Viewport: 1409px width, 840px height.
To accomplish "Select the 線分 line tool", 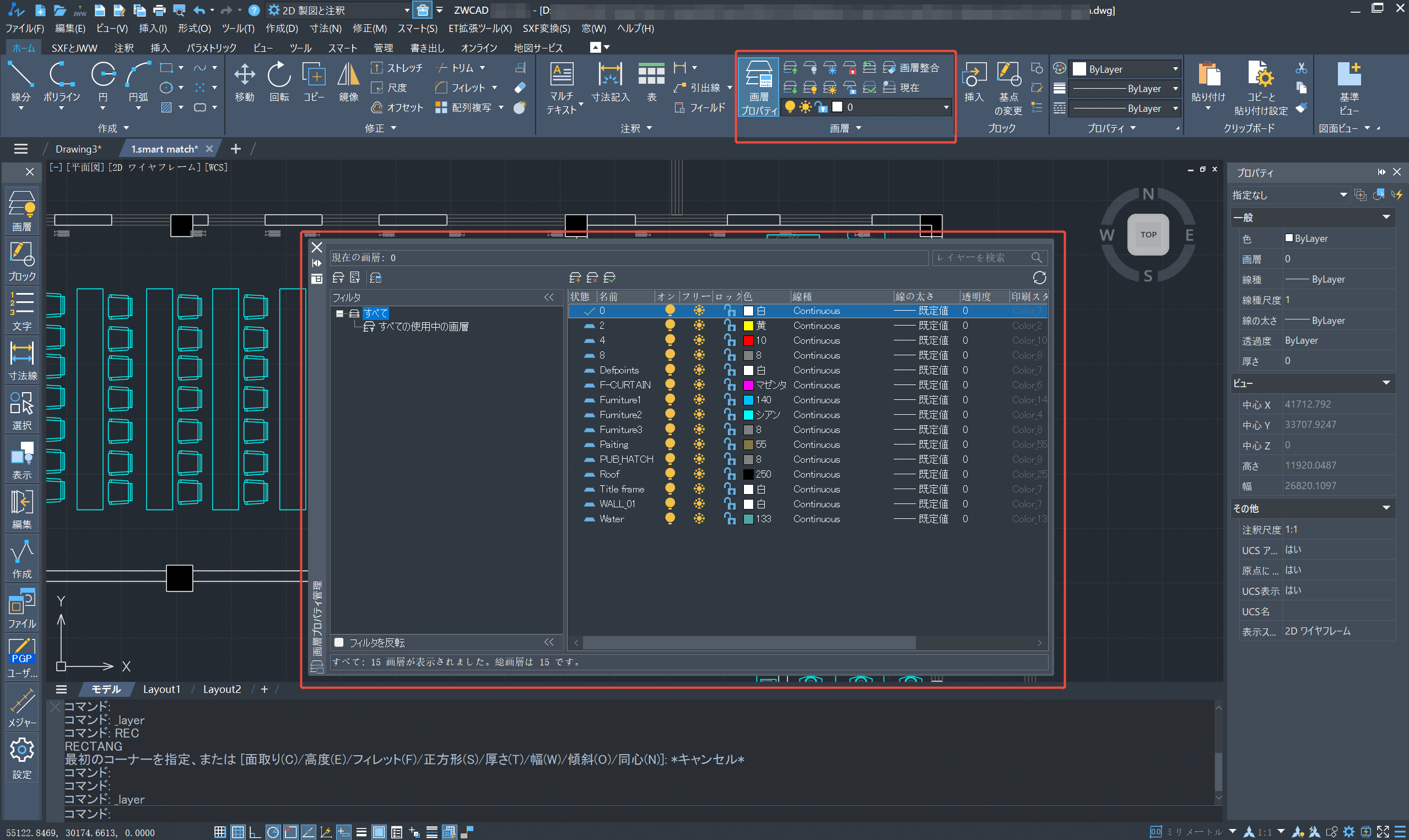I will [x=20, y=82].
